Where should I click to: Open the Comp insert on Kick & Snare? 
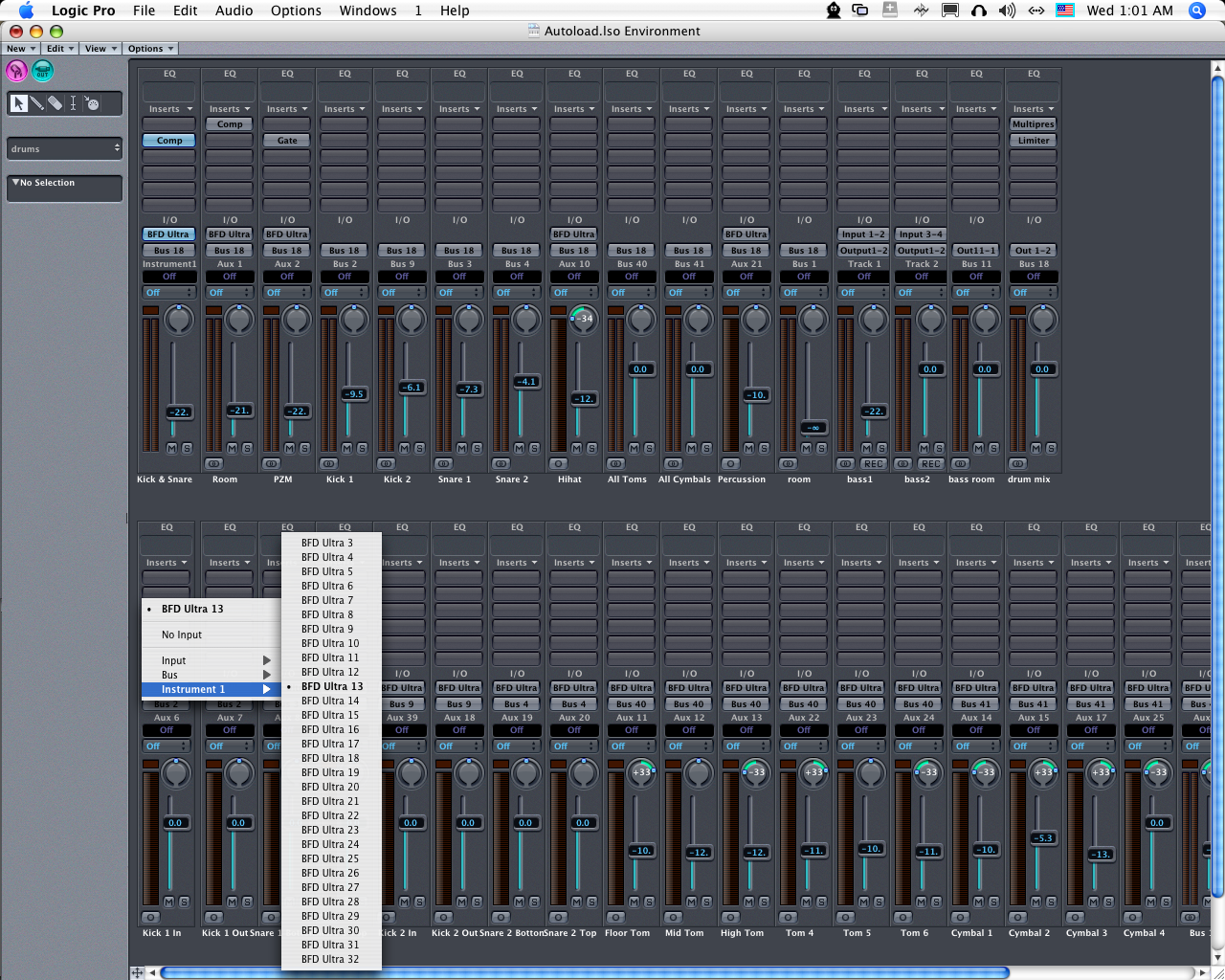169,141
